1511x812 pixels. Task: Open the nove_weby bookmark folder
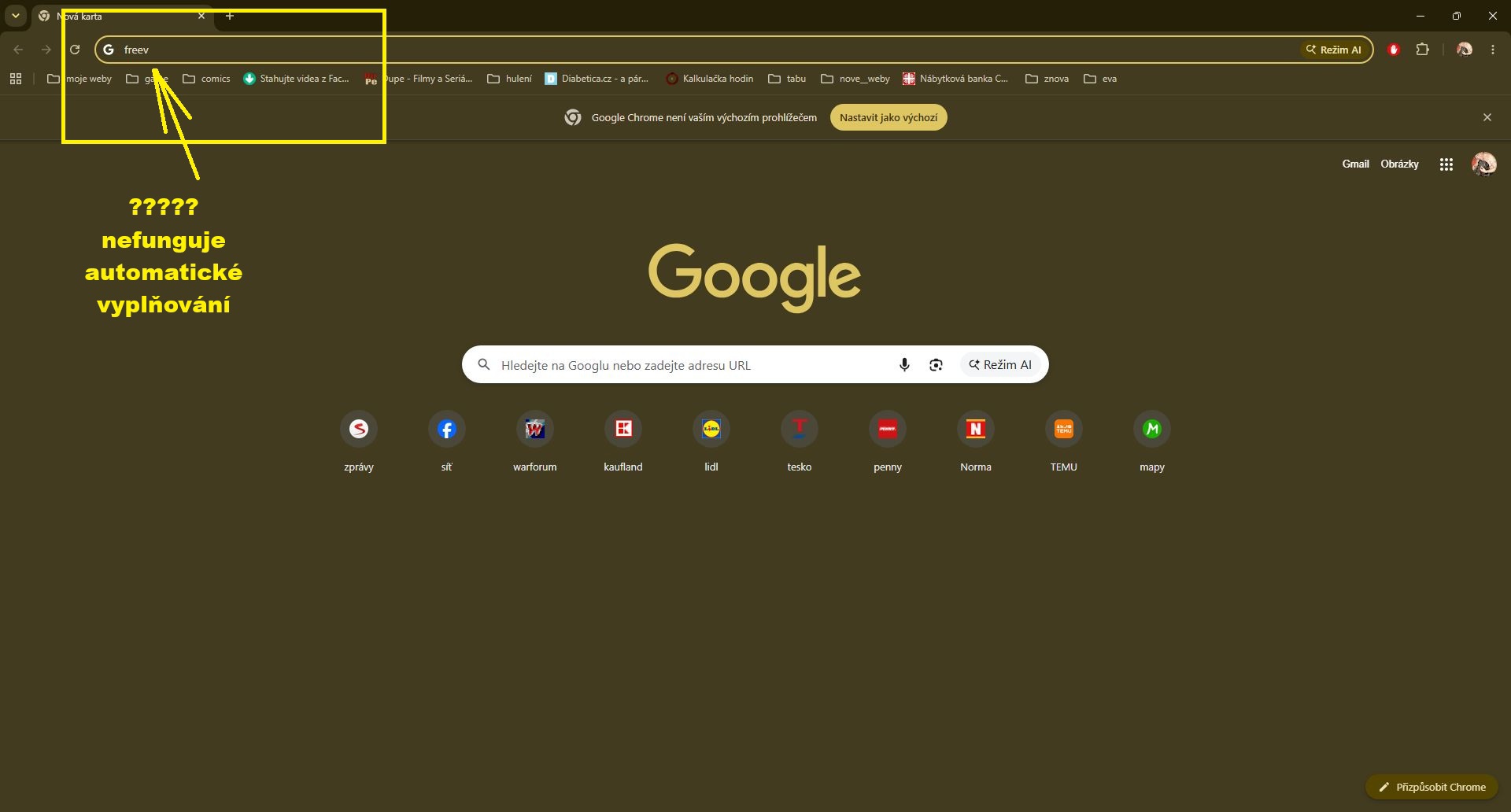855,79
